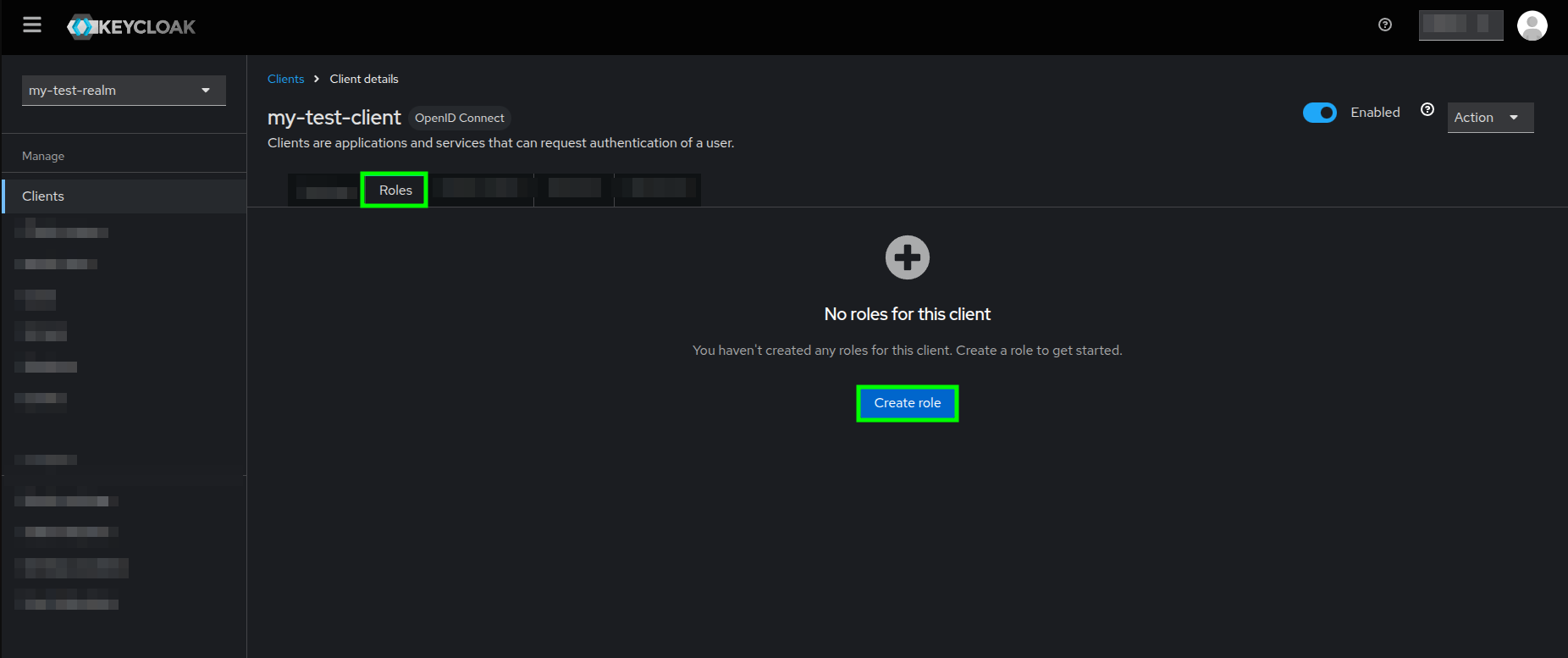The image size is (1568, 658).
Task: Click "You haven't created any roles" message
Action: pos(908,351)
